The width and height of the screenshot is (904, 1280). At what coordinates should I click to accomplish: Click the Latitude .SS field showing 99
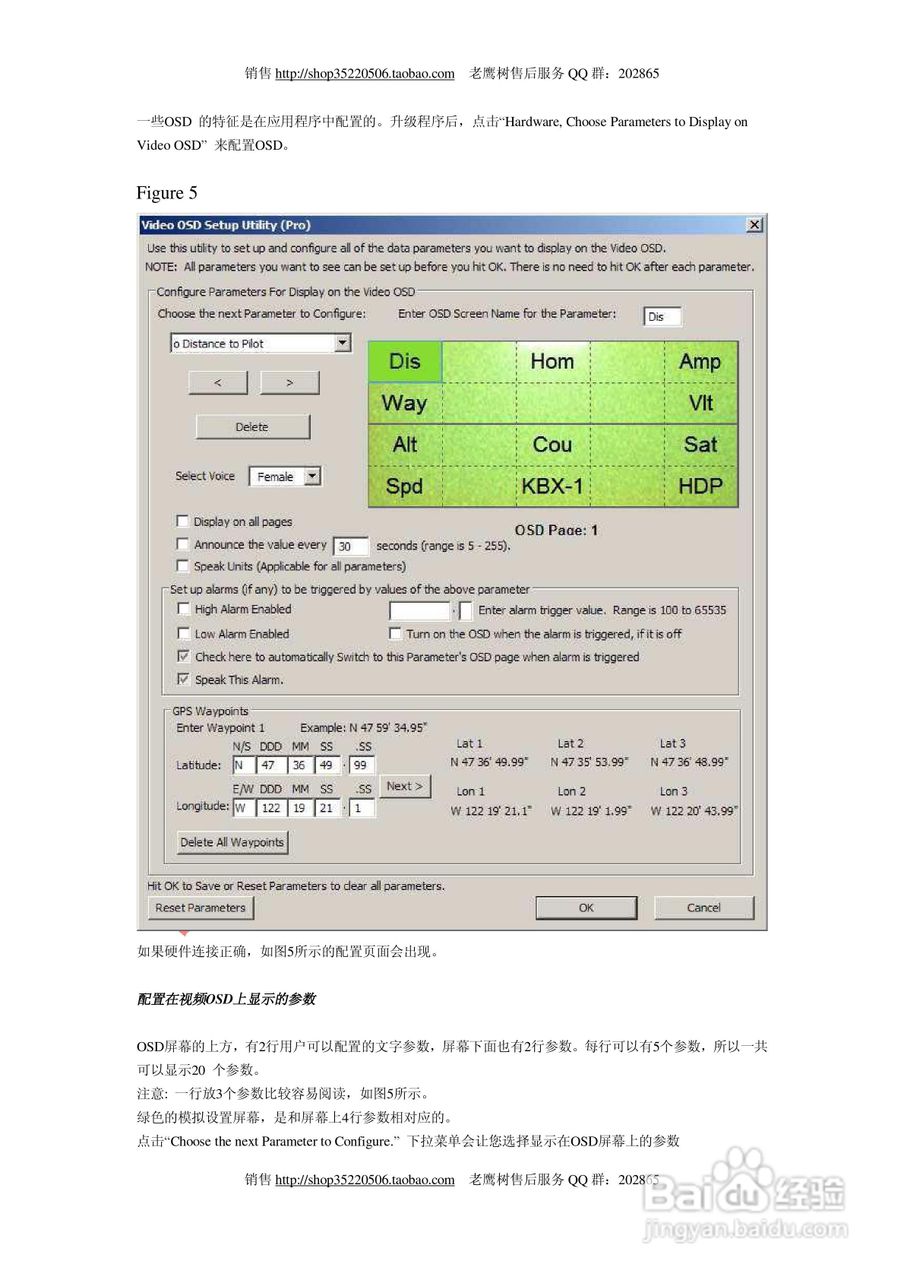click(363, 765)
